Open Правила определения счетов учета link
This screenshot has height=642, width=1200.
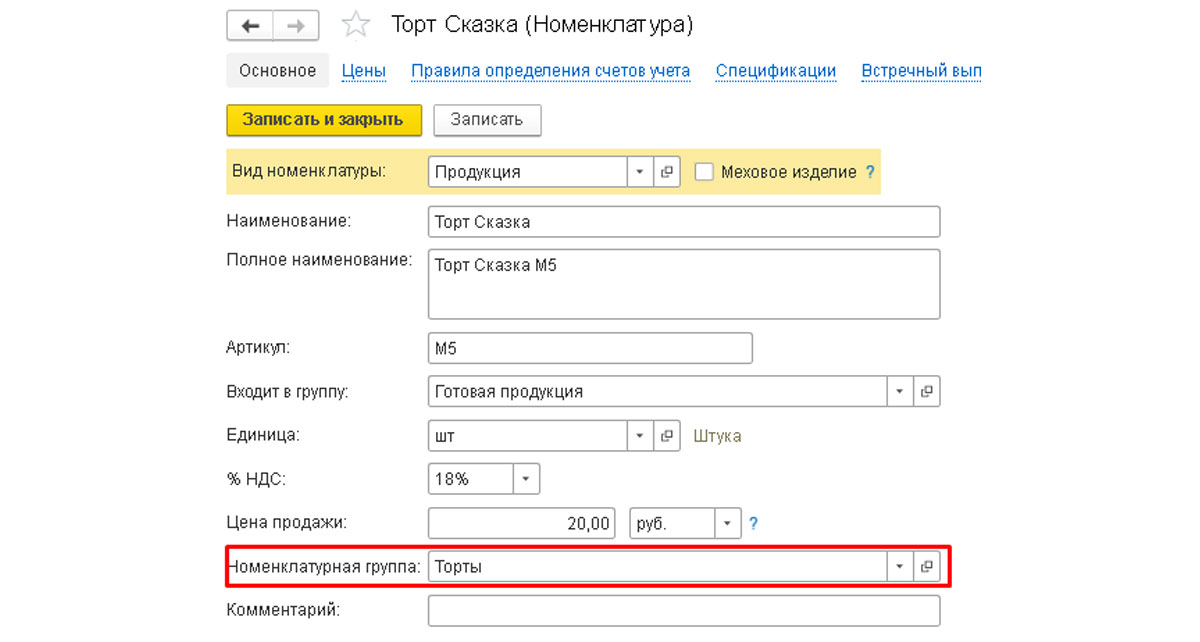550,71
